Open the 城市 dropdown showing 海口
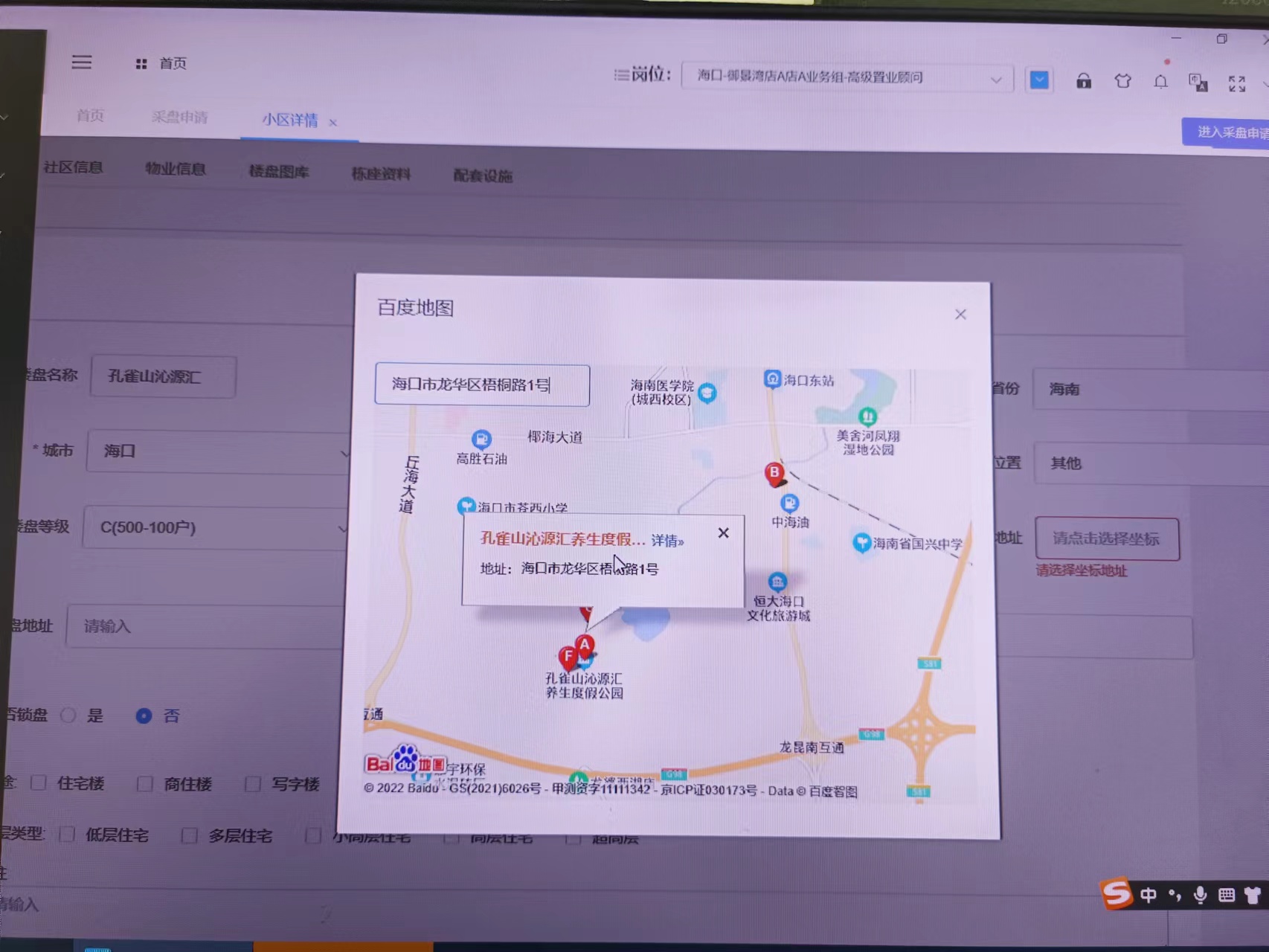Viewport: 1269px width, 952px height. 218,451
